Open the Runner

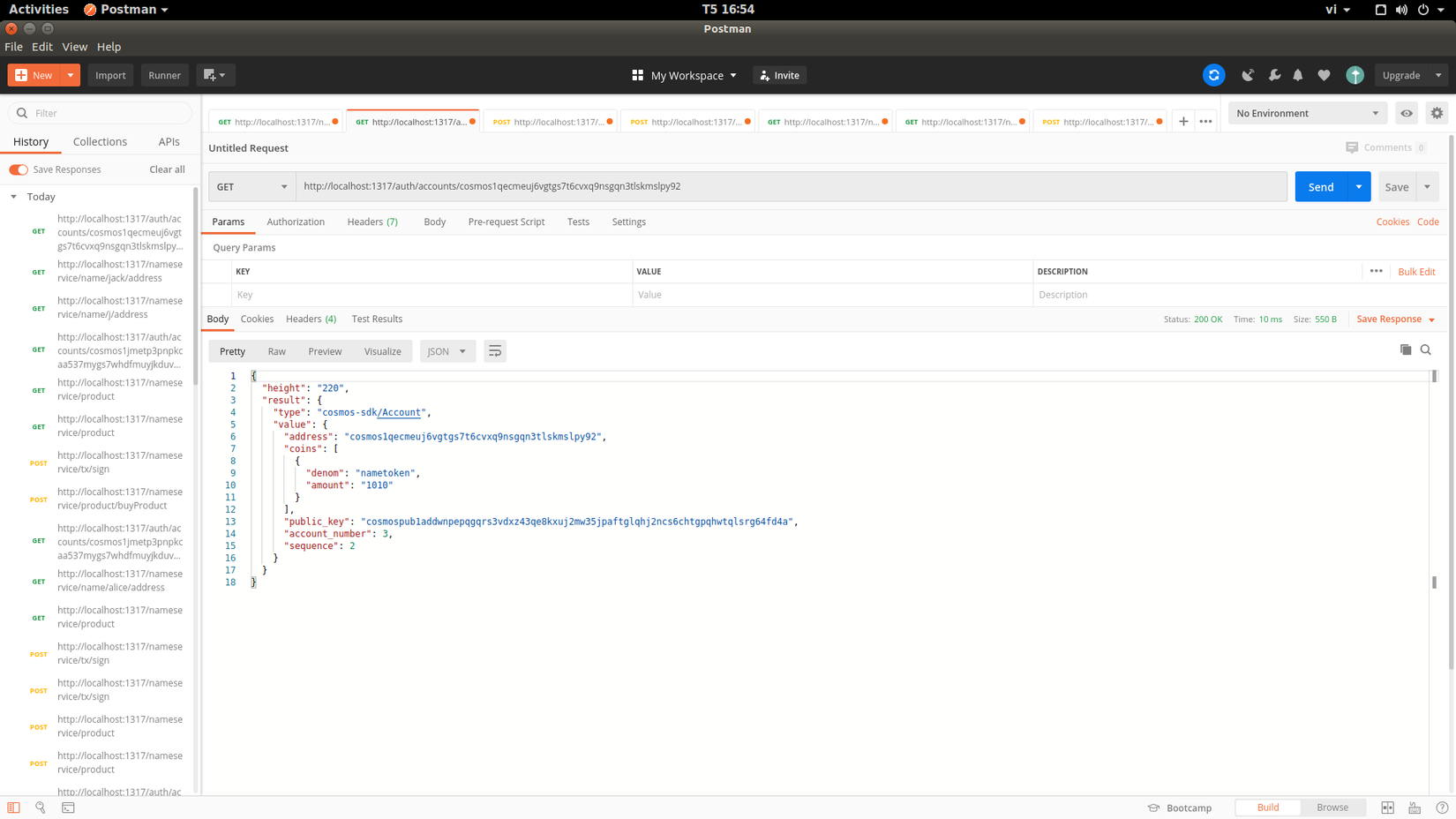(164, 75)
